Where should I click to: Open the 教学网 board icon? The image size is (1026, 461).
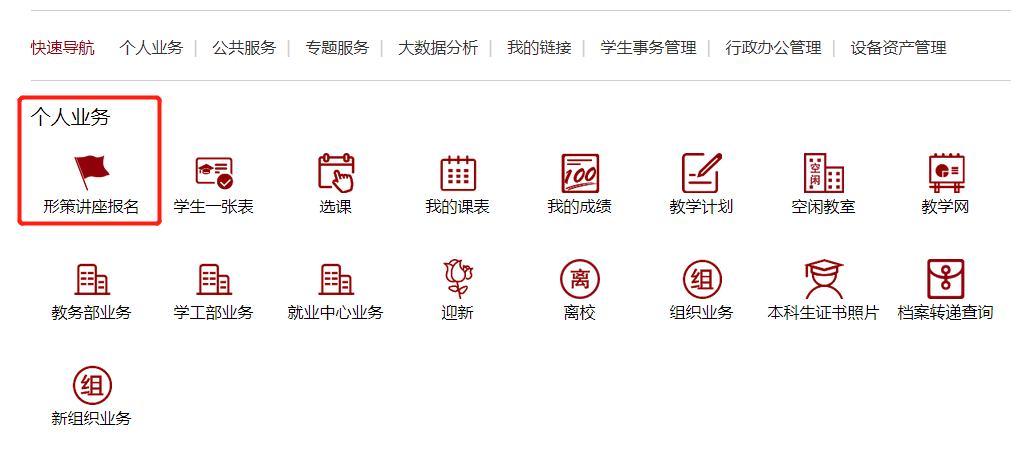tap(945, 173)
